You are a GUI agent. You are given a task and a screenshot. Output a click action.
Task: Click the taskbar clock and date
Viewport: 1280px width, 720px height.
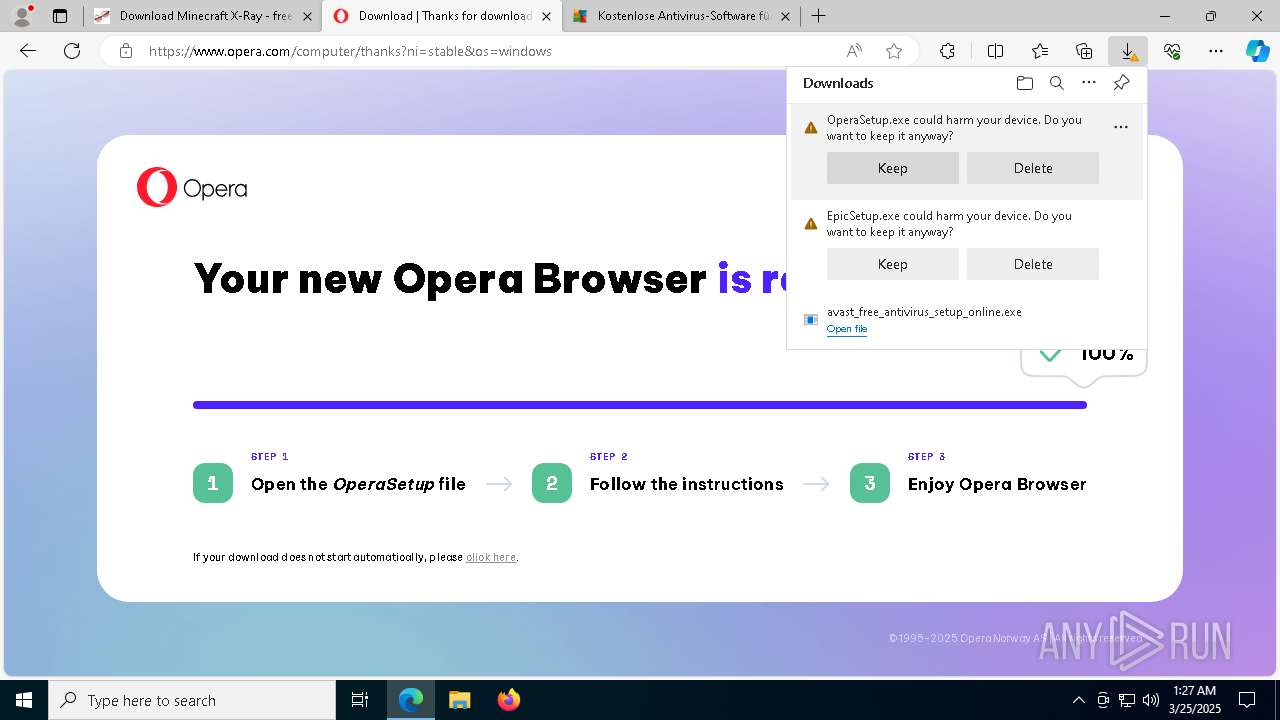click(1194, 700)
